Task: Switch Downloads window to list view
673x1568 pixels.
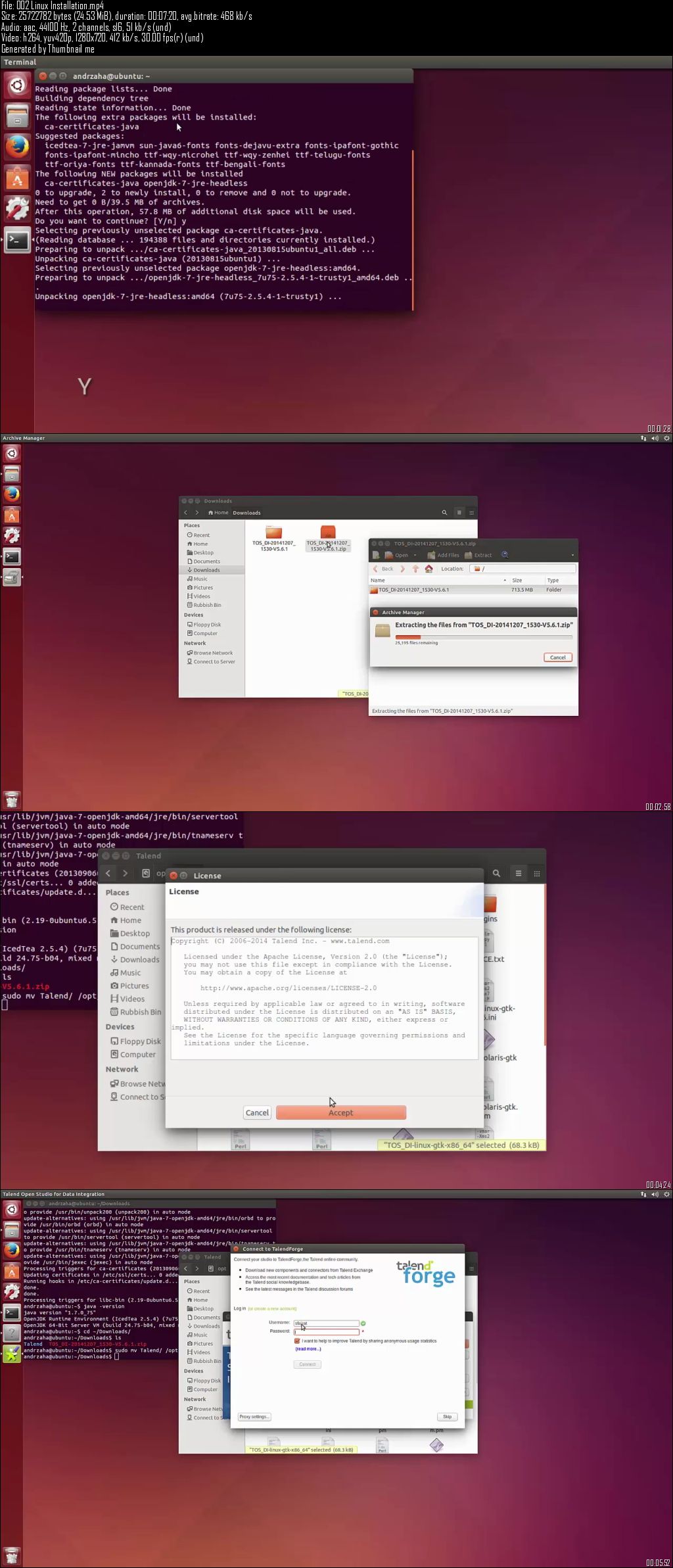Action: [459, 513]
